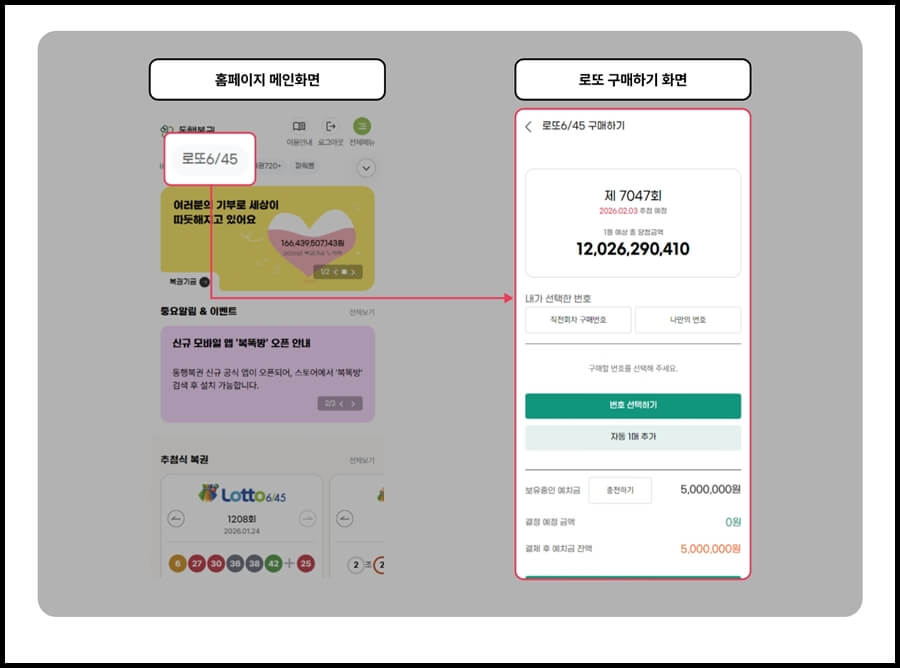Select the 로또6/45 category chip
Image resolution: width=900 pixels, height=668 pixels.
[x=210, y=159]
